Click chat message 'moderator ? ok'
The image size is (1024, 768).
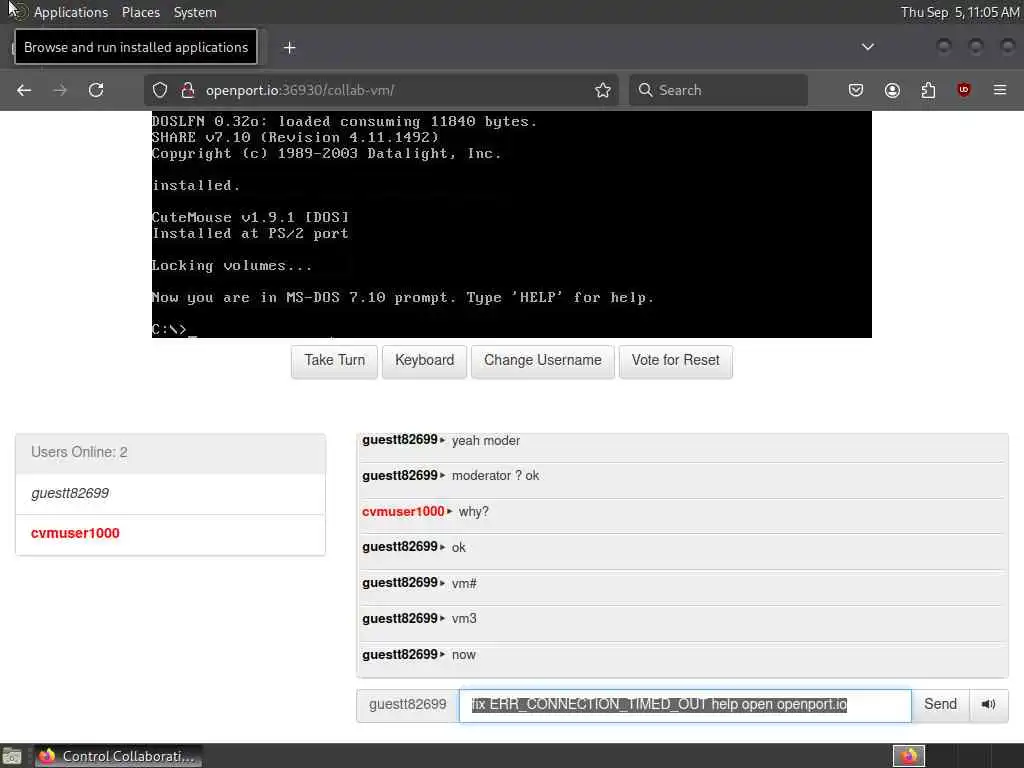pyautogui.click(x=496, y=476)
